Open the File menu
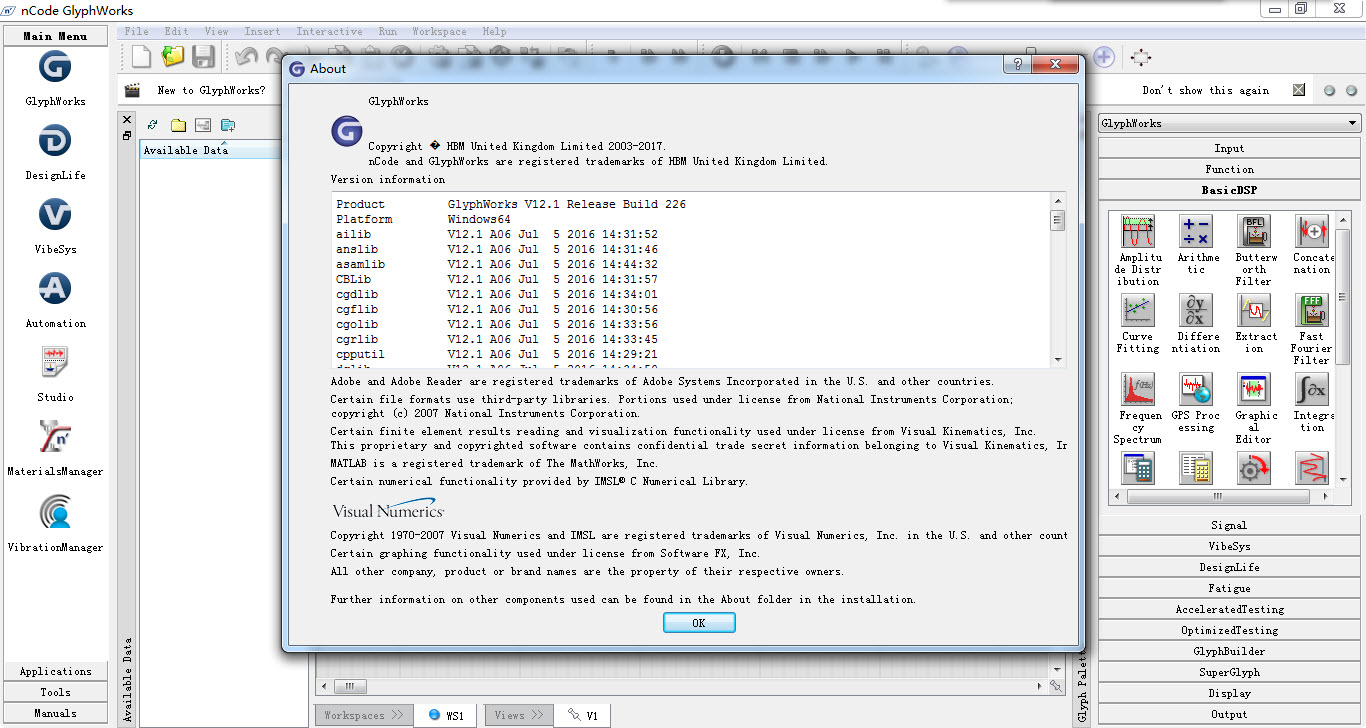 137,31
